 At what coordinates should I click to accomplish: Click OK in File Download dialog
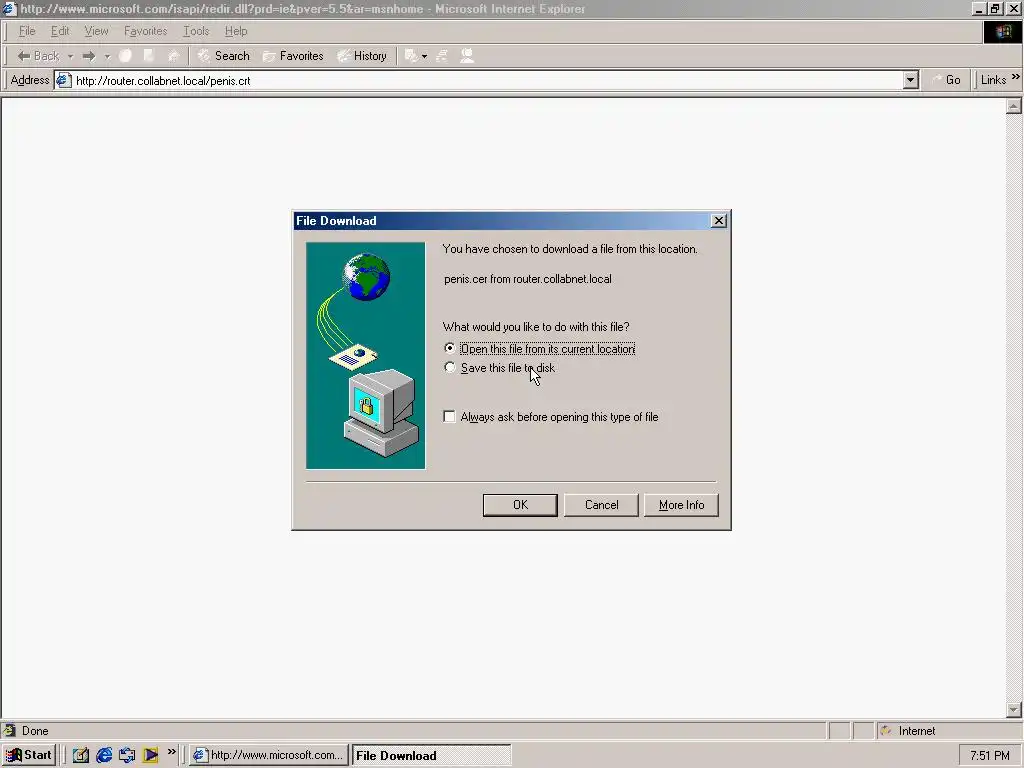click(520, 505)
